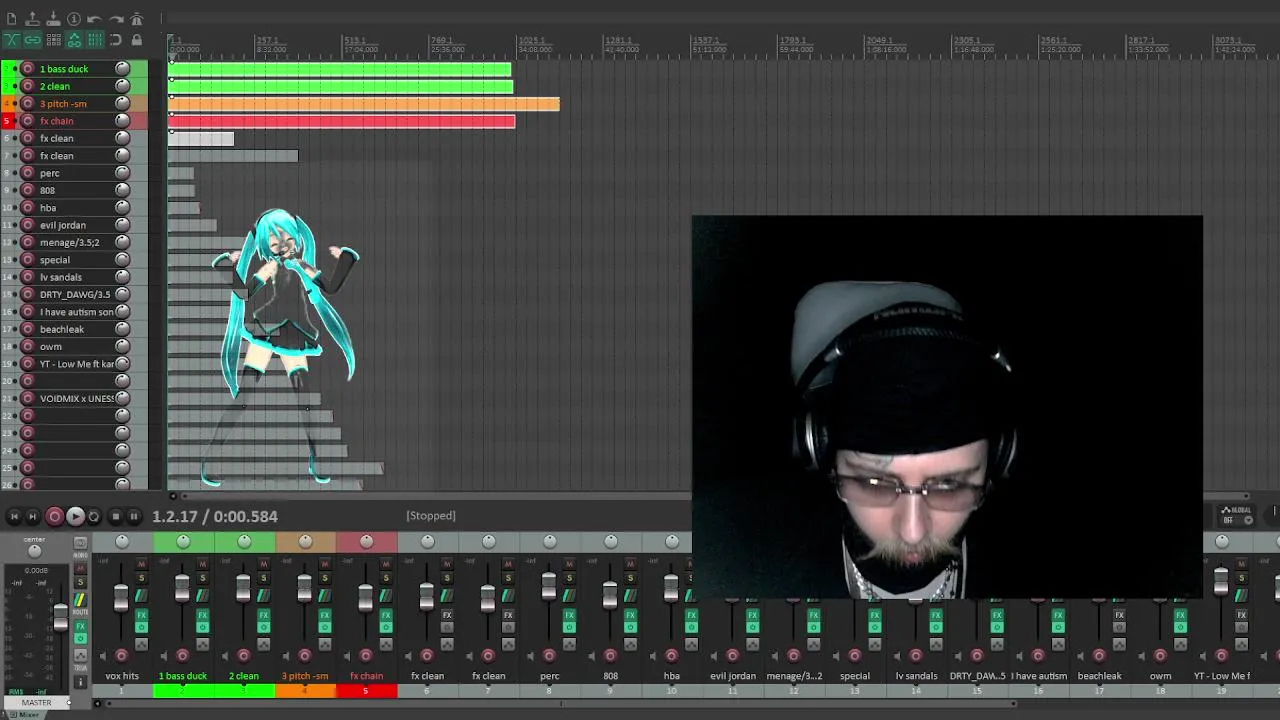Open master channel FX button
1280x720 pixels.
click(80, 626)
